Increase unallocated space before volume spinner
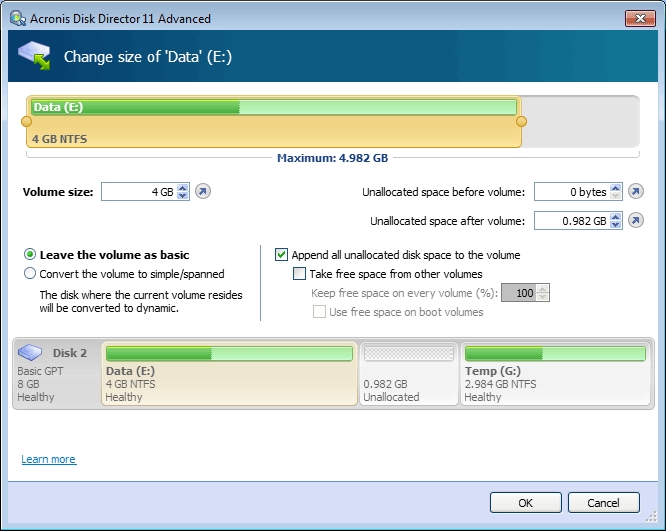 click(x=615, y=188)
